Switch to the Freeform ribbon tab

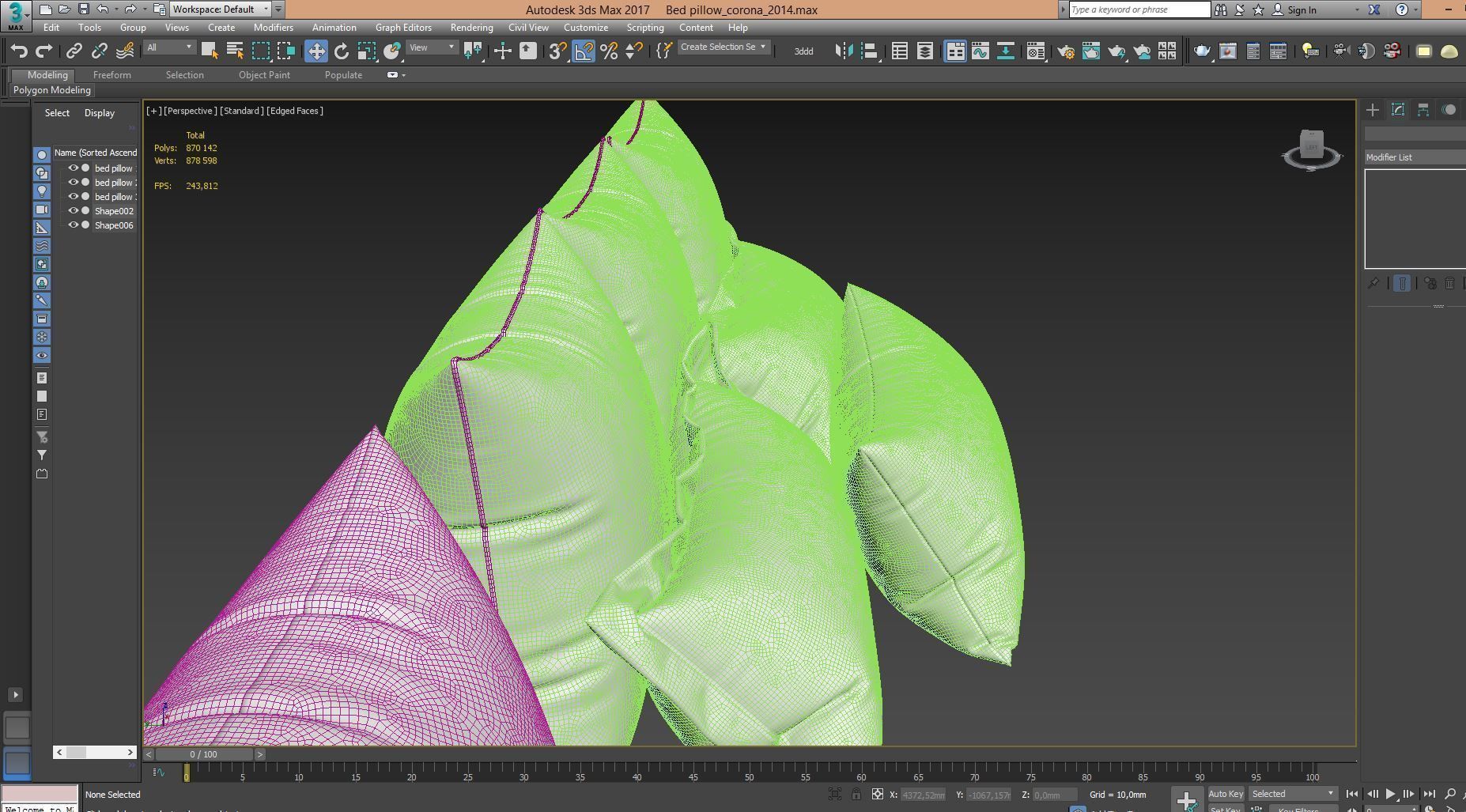coord(111,75)
